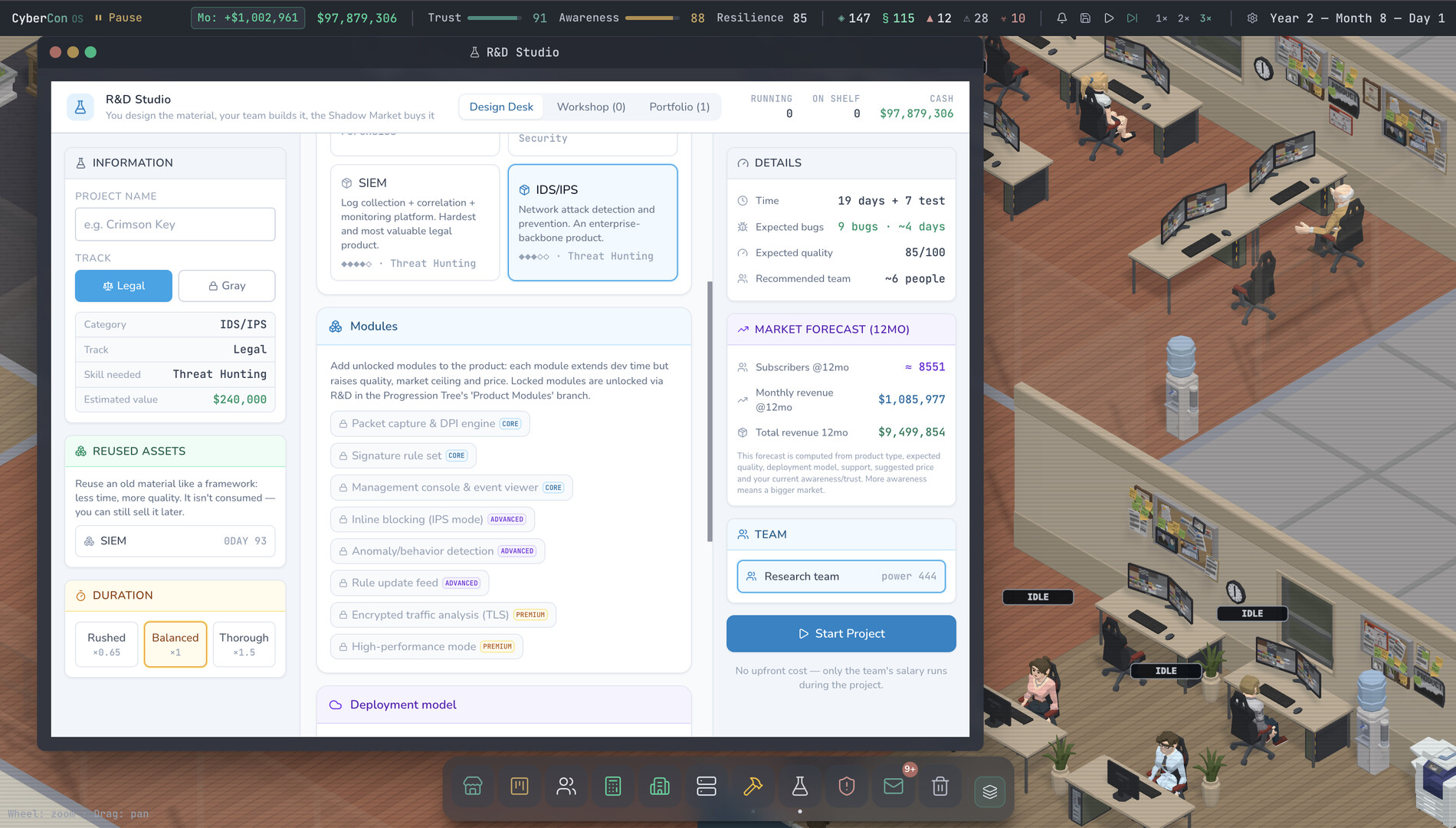Click the Rule update feed module
1456x828 pixels.
[409, 583]
